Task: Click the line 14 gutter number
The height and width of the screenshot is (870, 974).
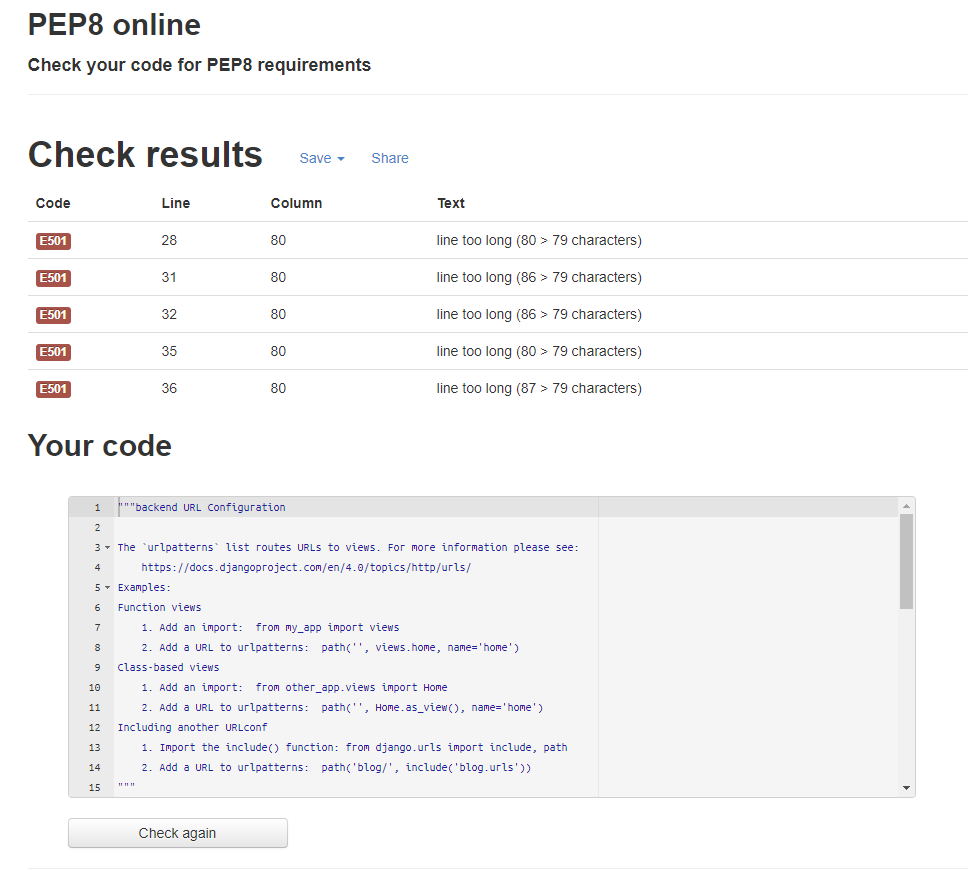Action: tap(94, 767)
